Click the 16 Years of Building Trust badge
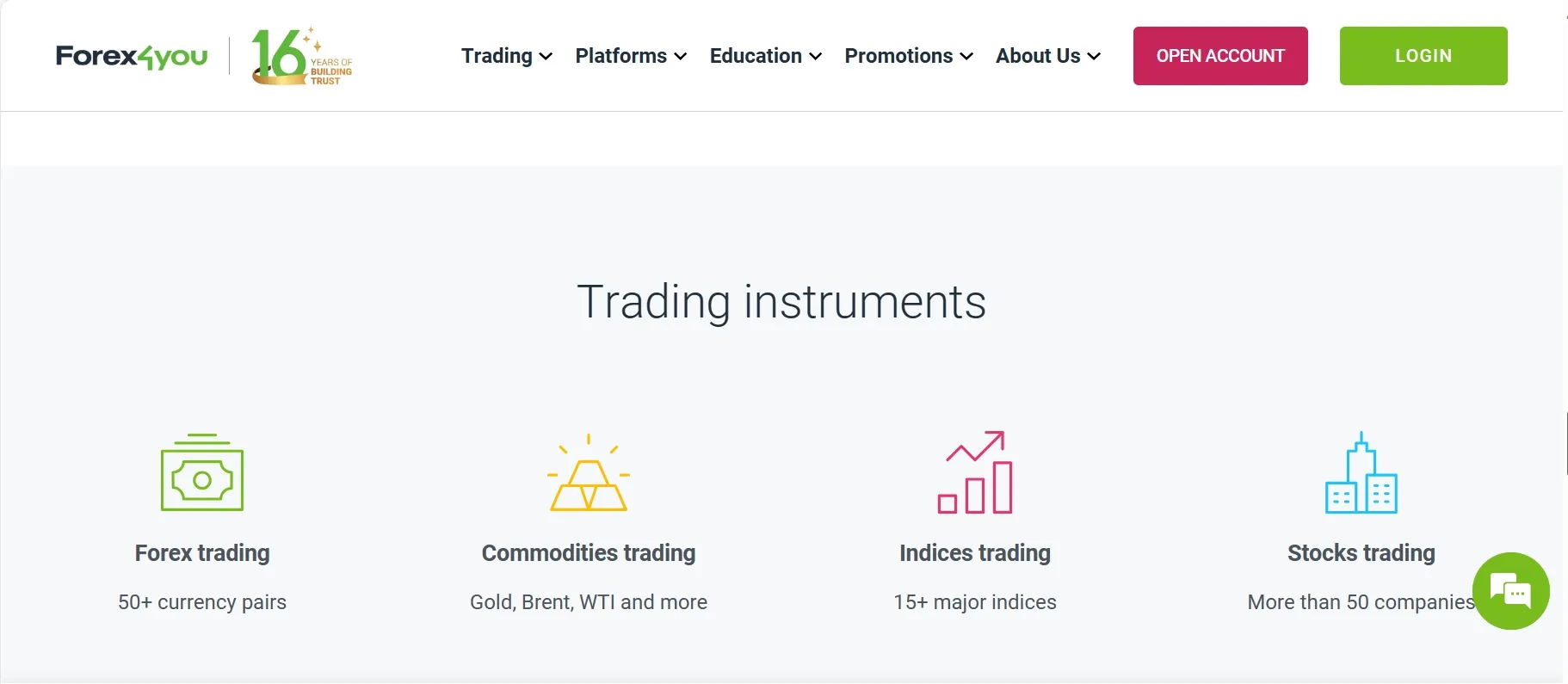The height and width of the screenshot is (684, 1568). point(301,56)
